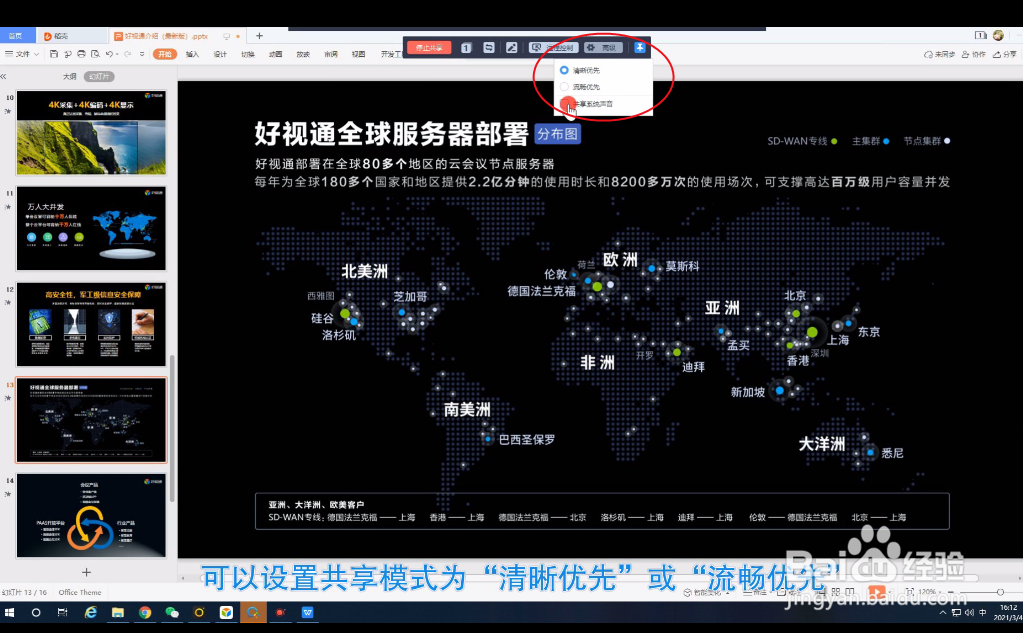Image resolution: width=1023 pixels, height=633 pixels.
Task: Open slide 11 thumbnail 万人大并发
Action: 91,228
